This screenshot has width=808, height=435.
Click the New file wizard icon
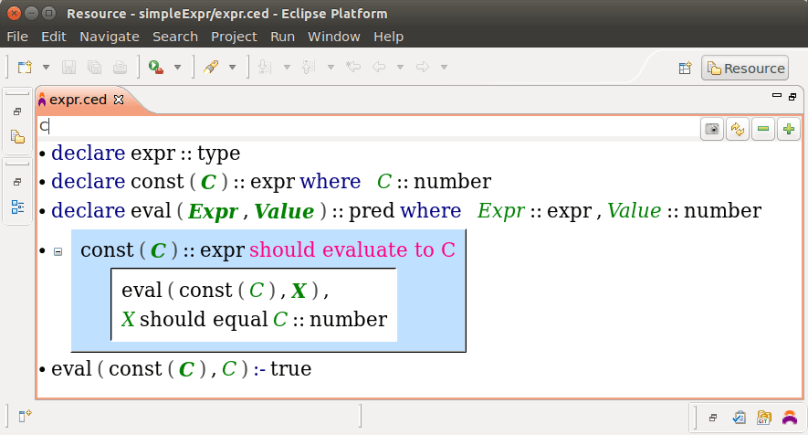(x=25, y=67)
